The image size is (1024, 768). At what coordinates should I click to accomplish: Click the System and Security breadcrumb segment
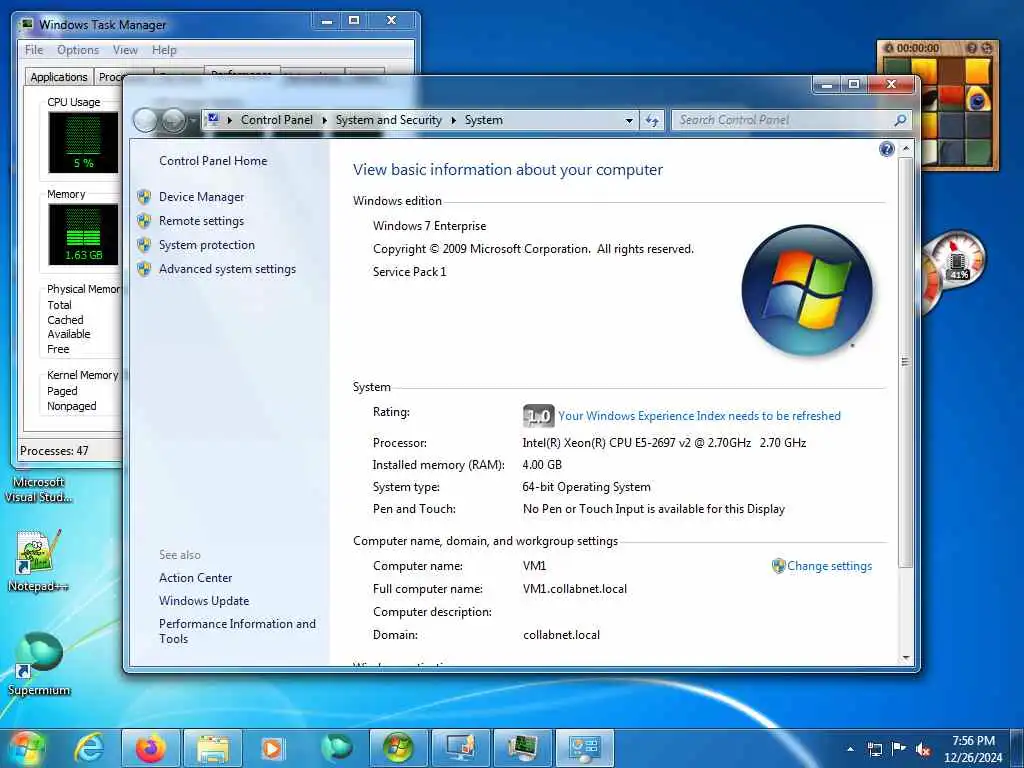pyautogui.click(x=389, y=120)
